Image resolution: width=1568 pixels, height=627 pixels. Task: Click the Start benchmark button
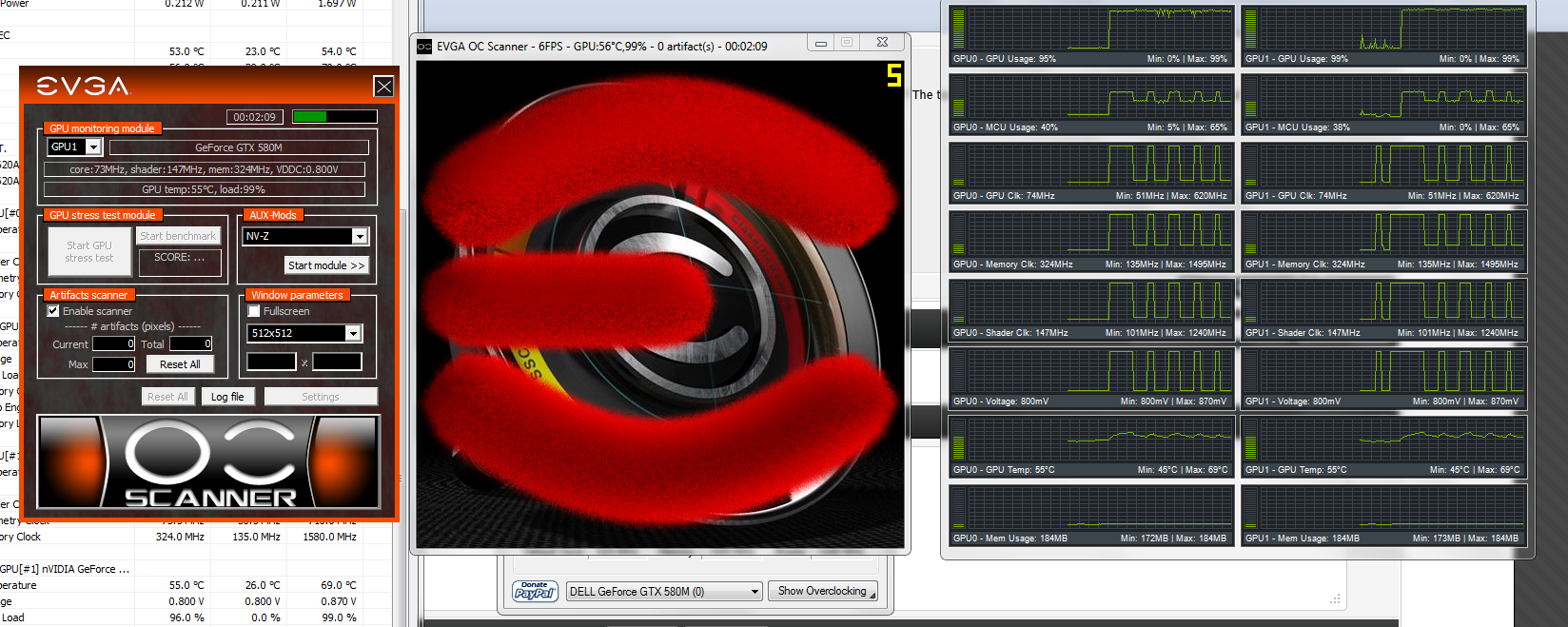tap(178, 236)
